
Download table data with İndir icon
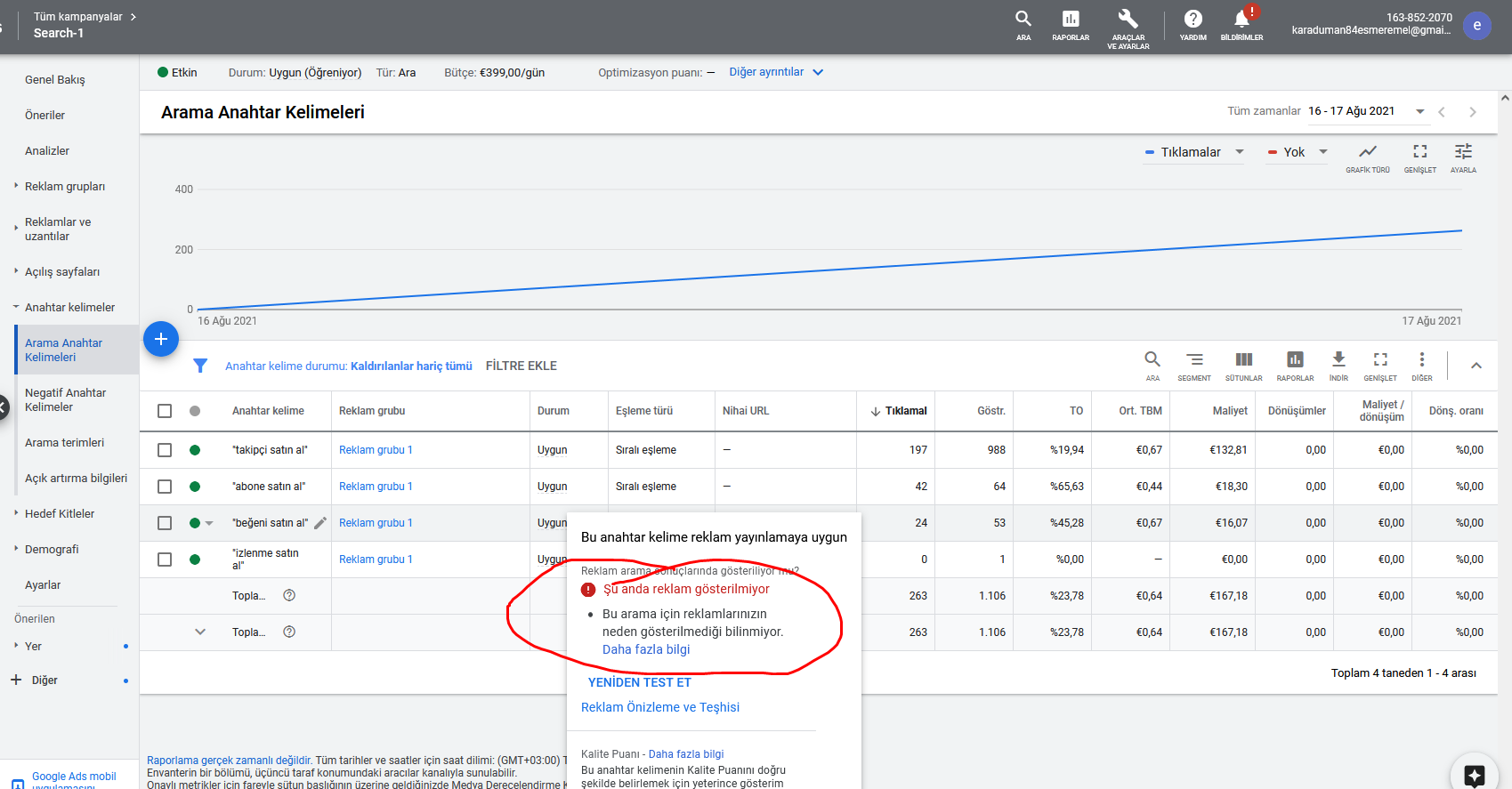pos(1338,365)
